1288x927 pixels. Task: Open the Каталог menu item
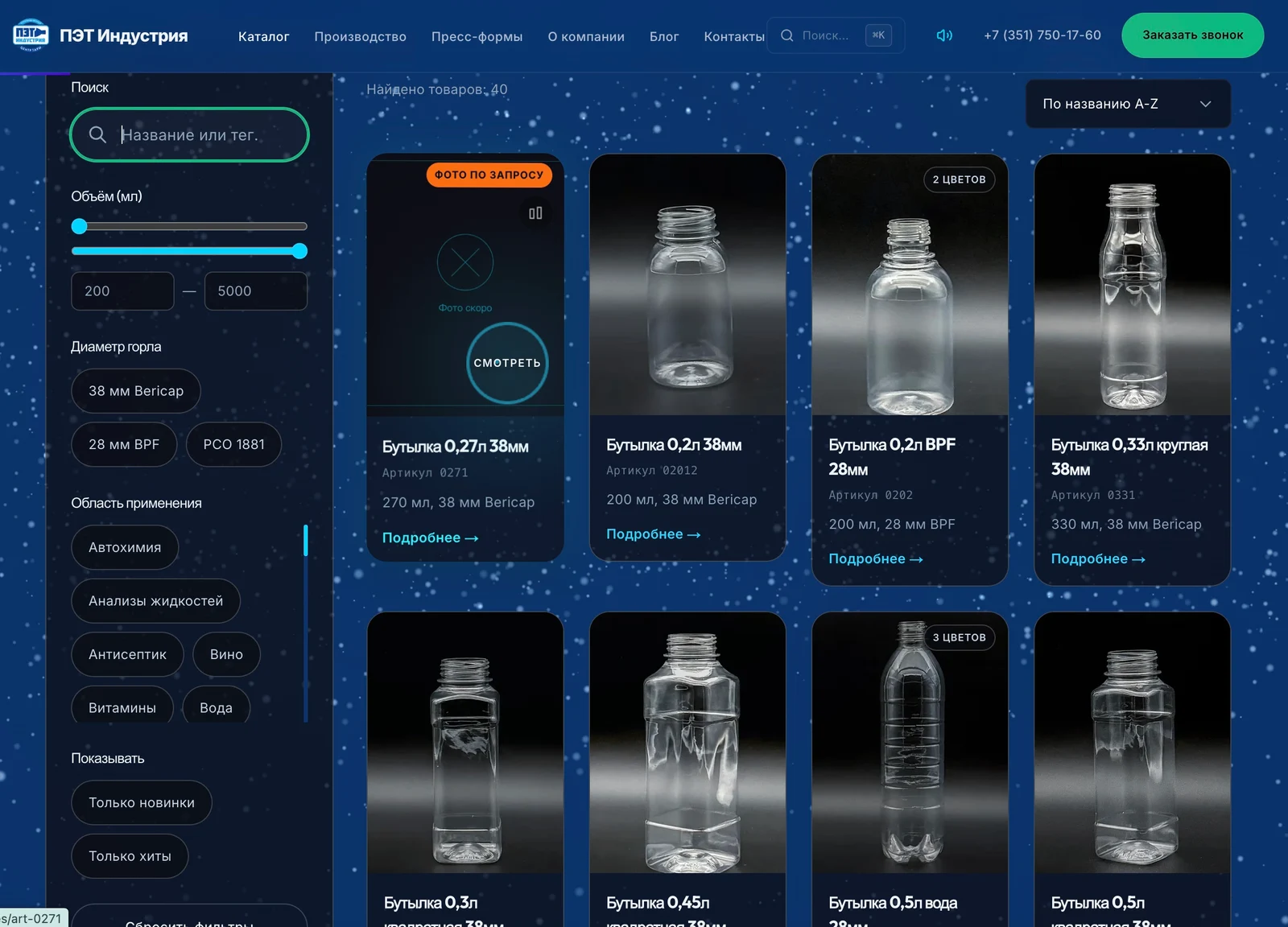tap(263, 36)
